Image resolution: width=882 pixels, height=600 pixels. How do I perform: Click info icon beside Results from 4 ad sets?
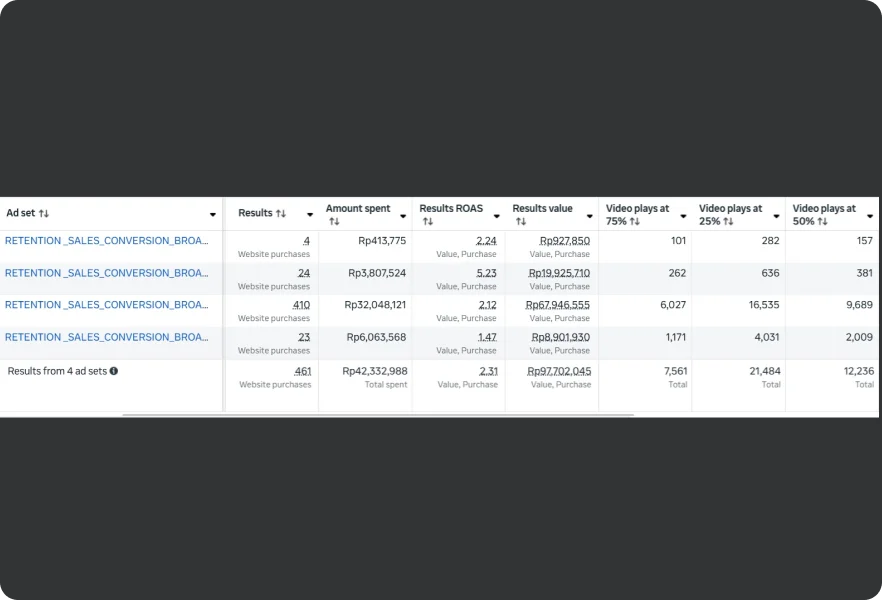tap(114, 371)
